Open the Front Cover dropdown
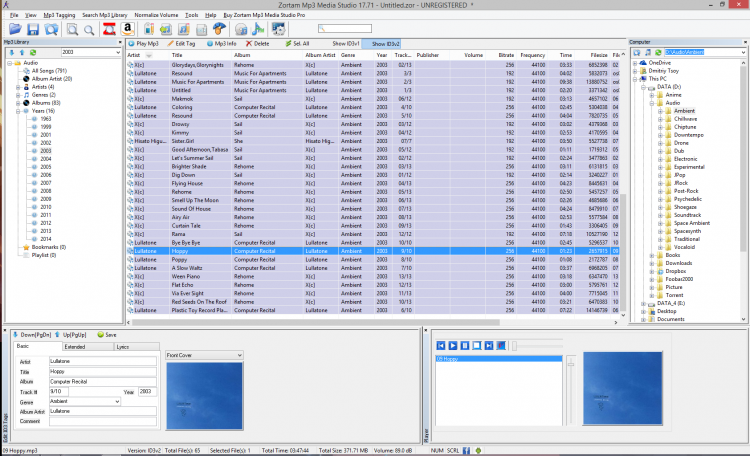750x456 pixels. point(204,355)
